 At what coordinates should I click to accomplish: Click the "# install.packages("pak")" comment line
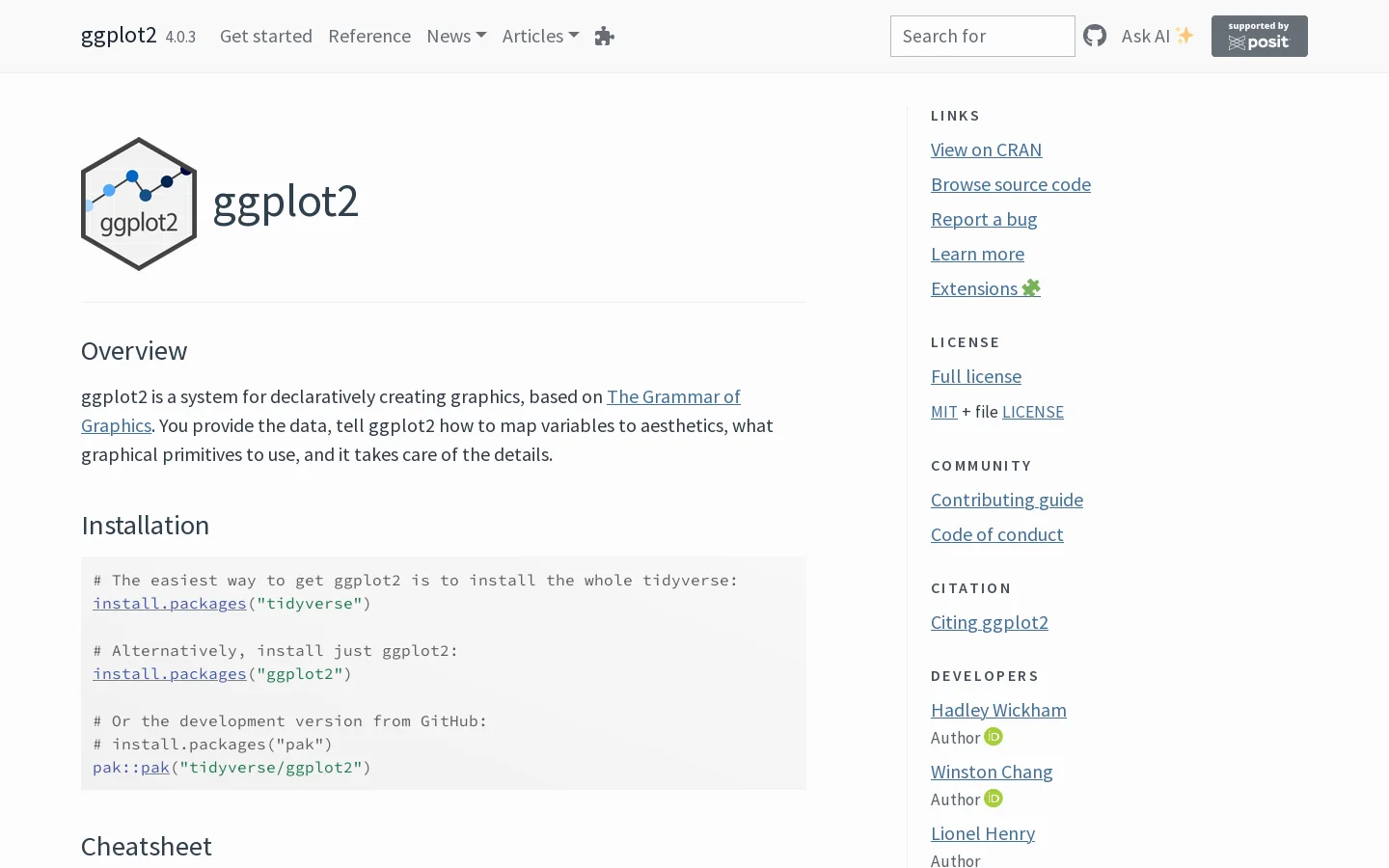pyautogui.click(x=213, y=745)
